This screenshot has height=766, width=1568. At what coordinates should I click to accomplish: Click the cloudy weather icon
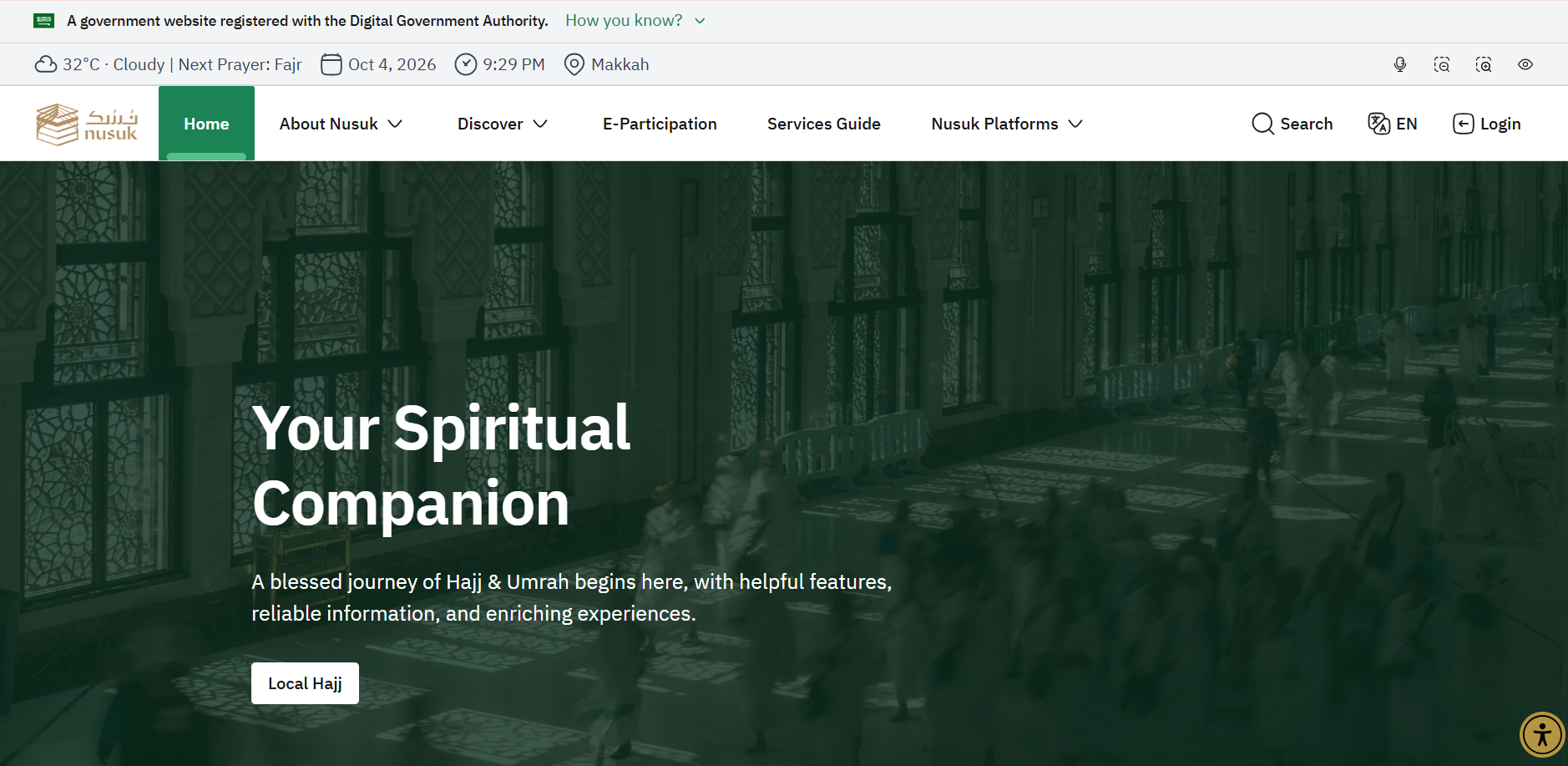(x=46, y=64)
